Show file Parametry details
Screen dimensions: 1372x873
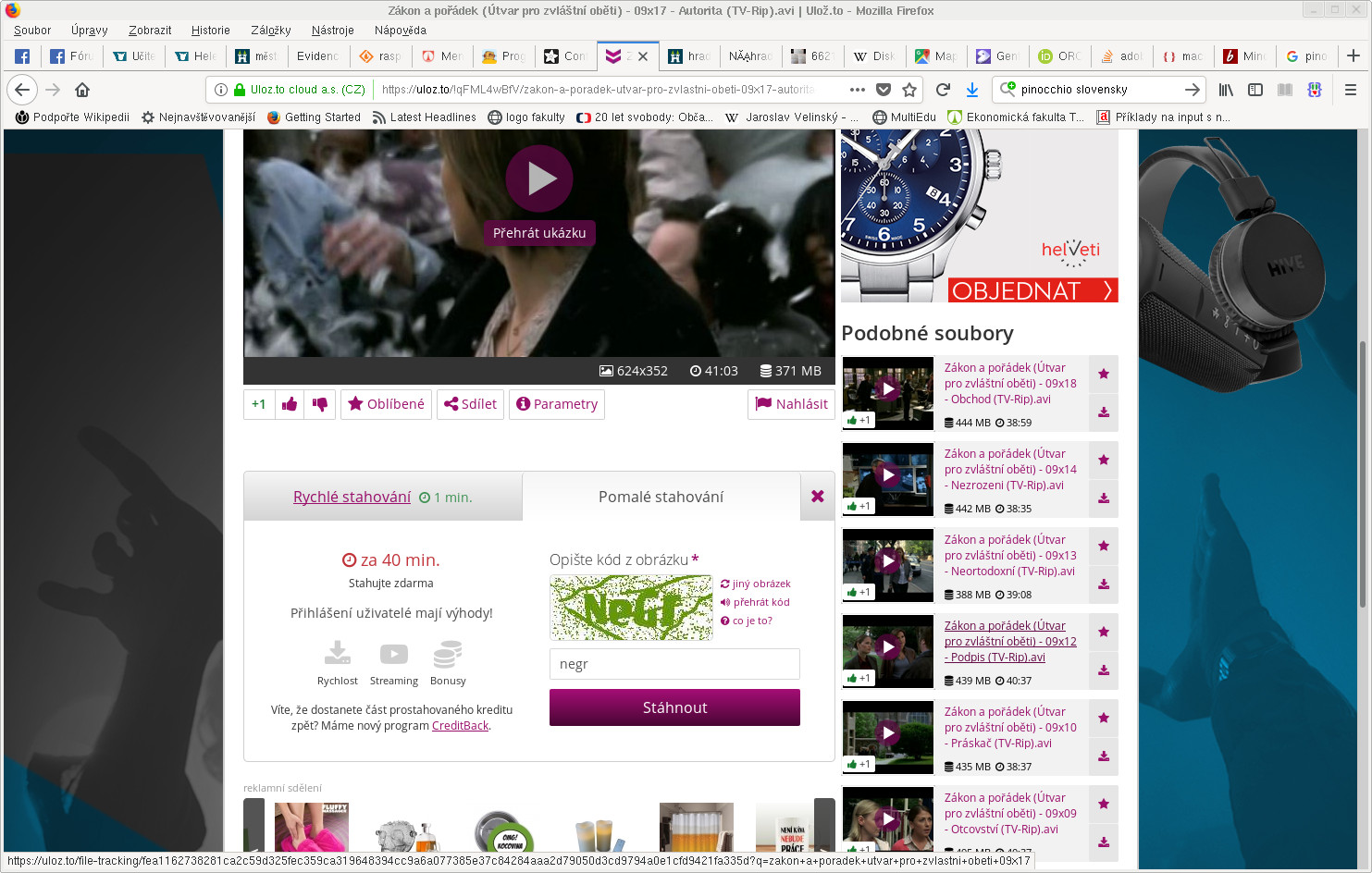pos(557,404)
